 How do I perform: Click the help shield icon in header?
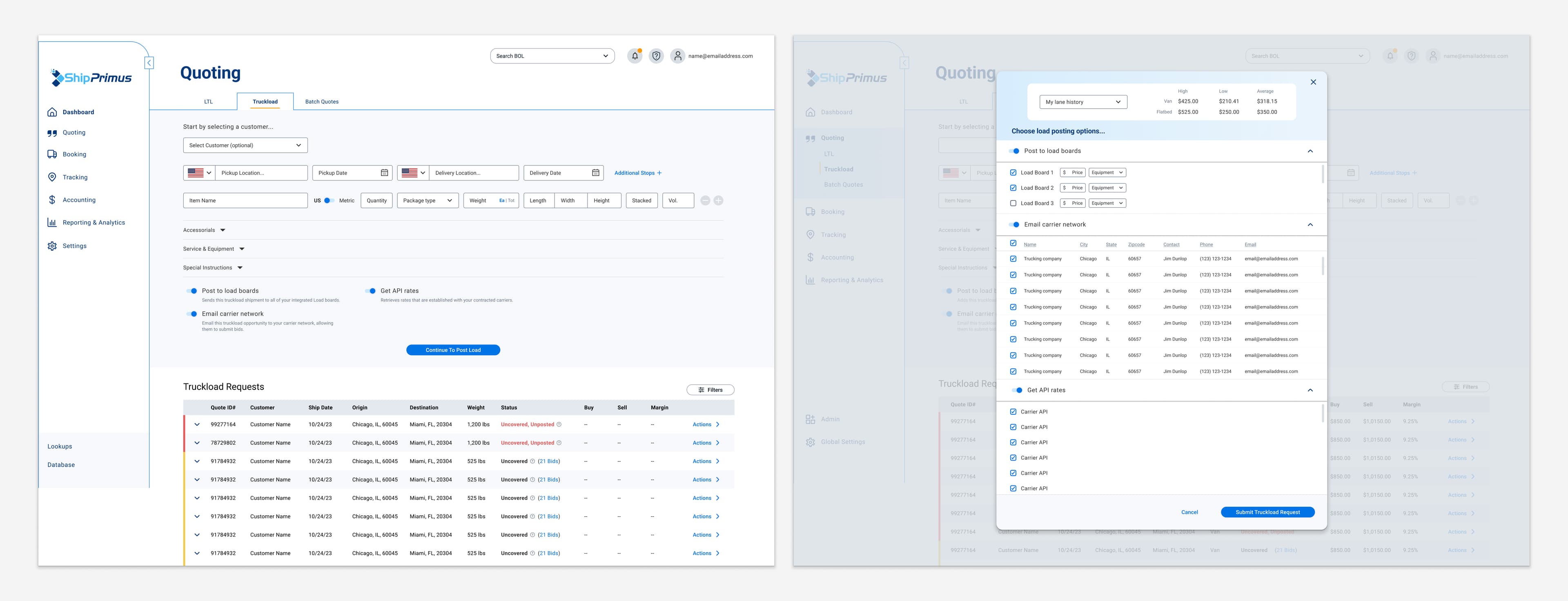pos(656,56)
